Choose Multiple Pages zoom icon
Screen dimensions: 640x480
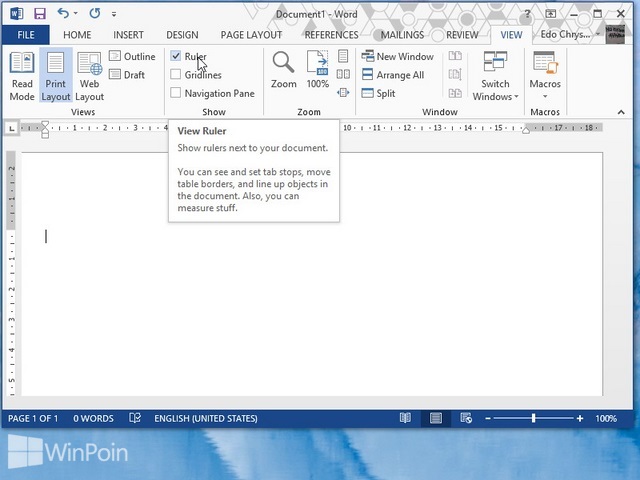[x=343, y=74]
